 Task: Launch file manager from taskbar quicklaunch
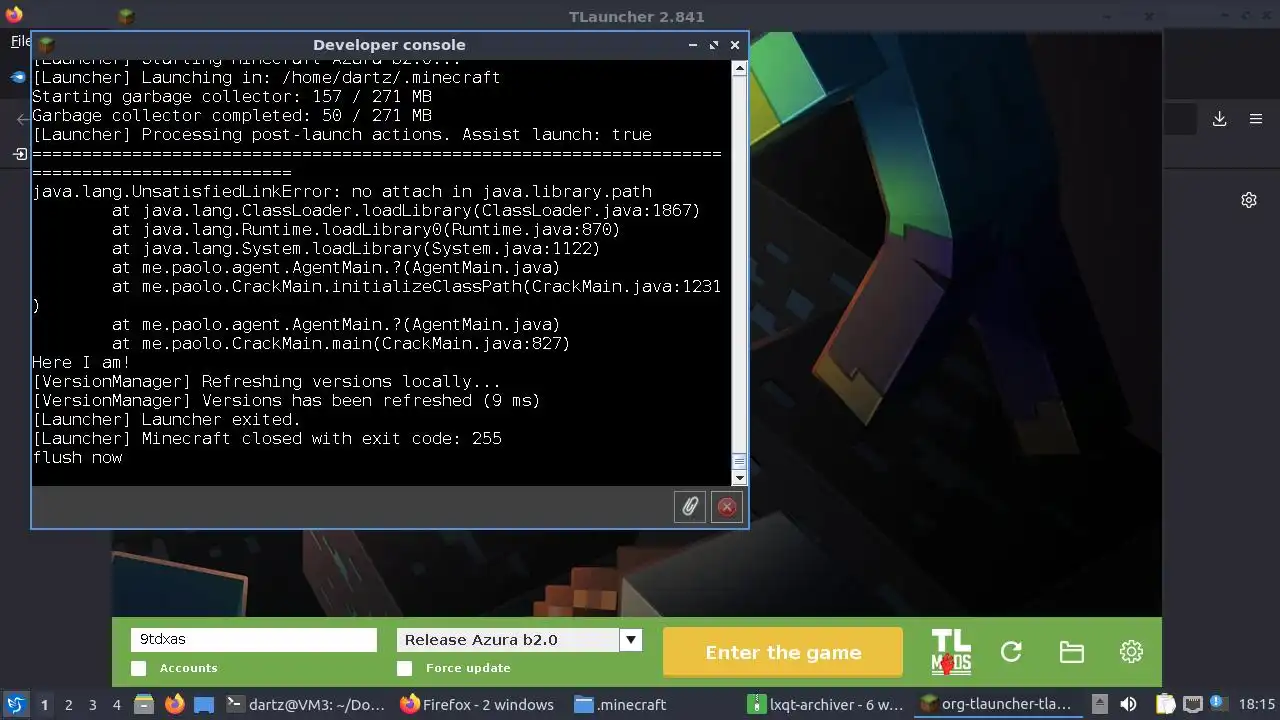pyautogui.click(x=143, y=704)
